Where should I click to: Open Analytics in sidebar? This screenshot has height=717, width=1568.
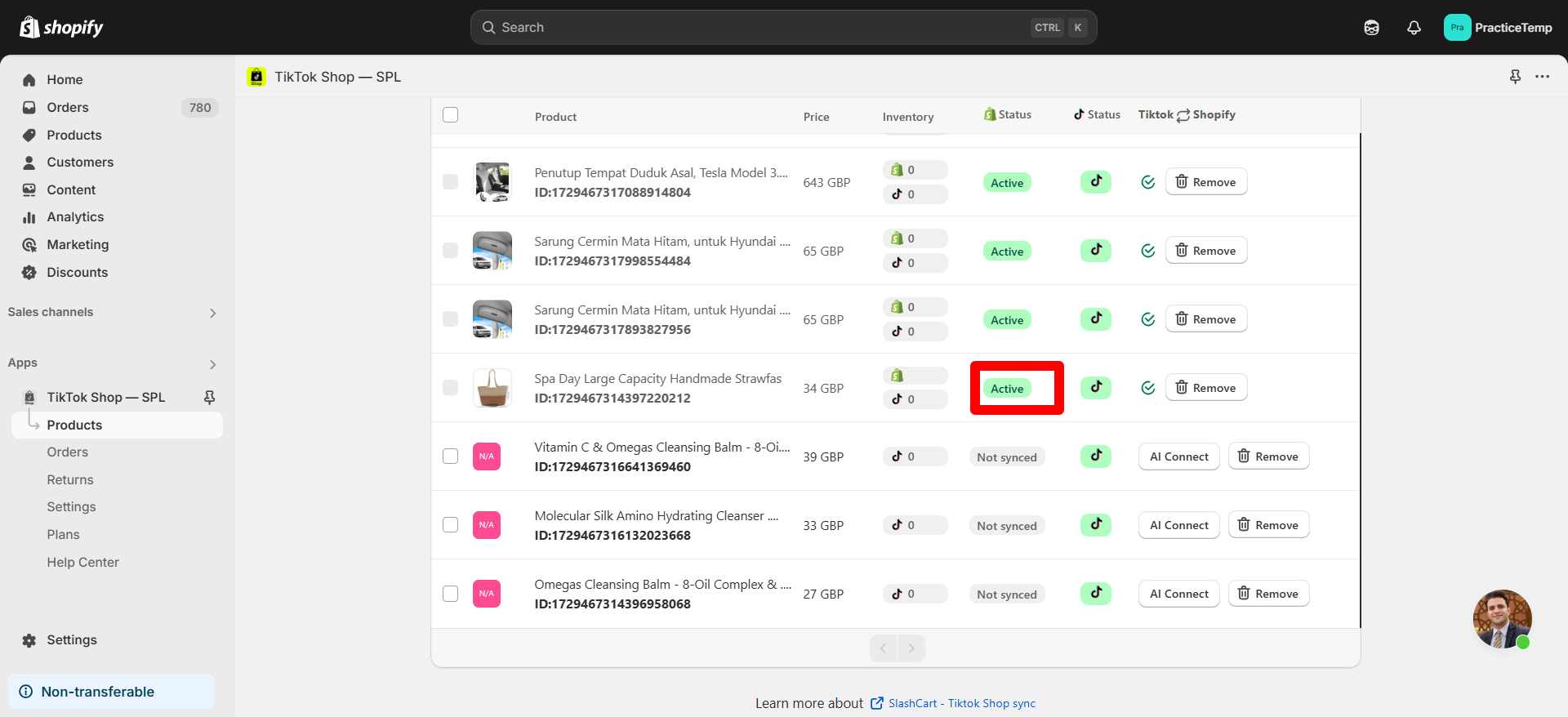75,216
